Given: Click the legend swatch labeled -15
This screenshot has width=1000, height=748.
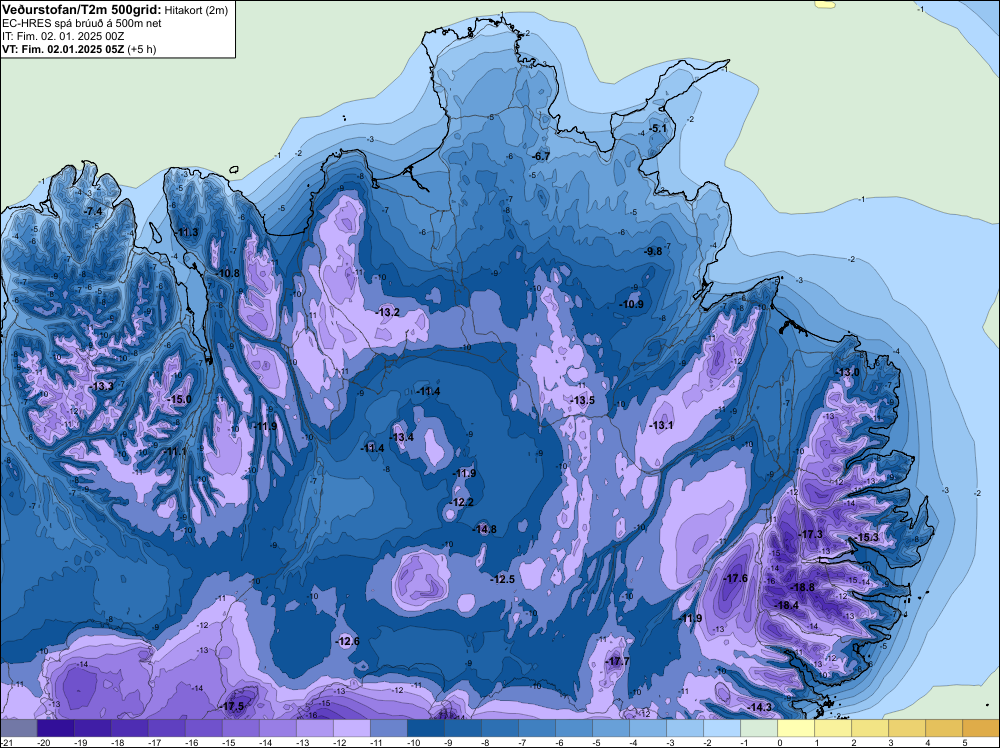Looking at the screenshot, I should tap(240, 728).
